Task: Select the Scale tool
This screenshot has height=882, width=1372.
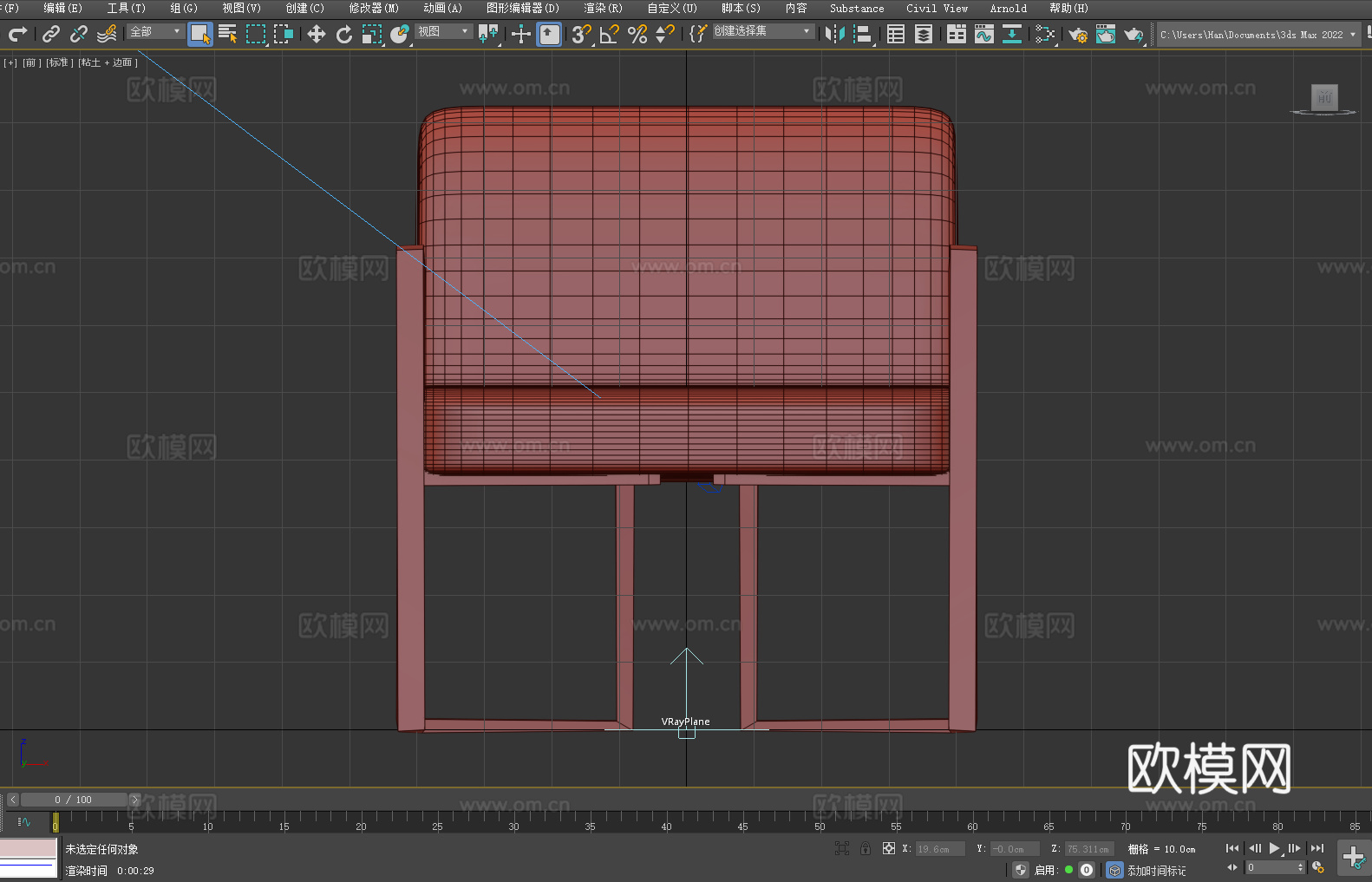Action: point(372,34)
